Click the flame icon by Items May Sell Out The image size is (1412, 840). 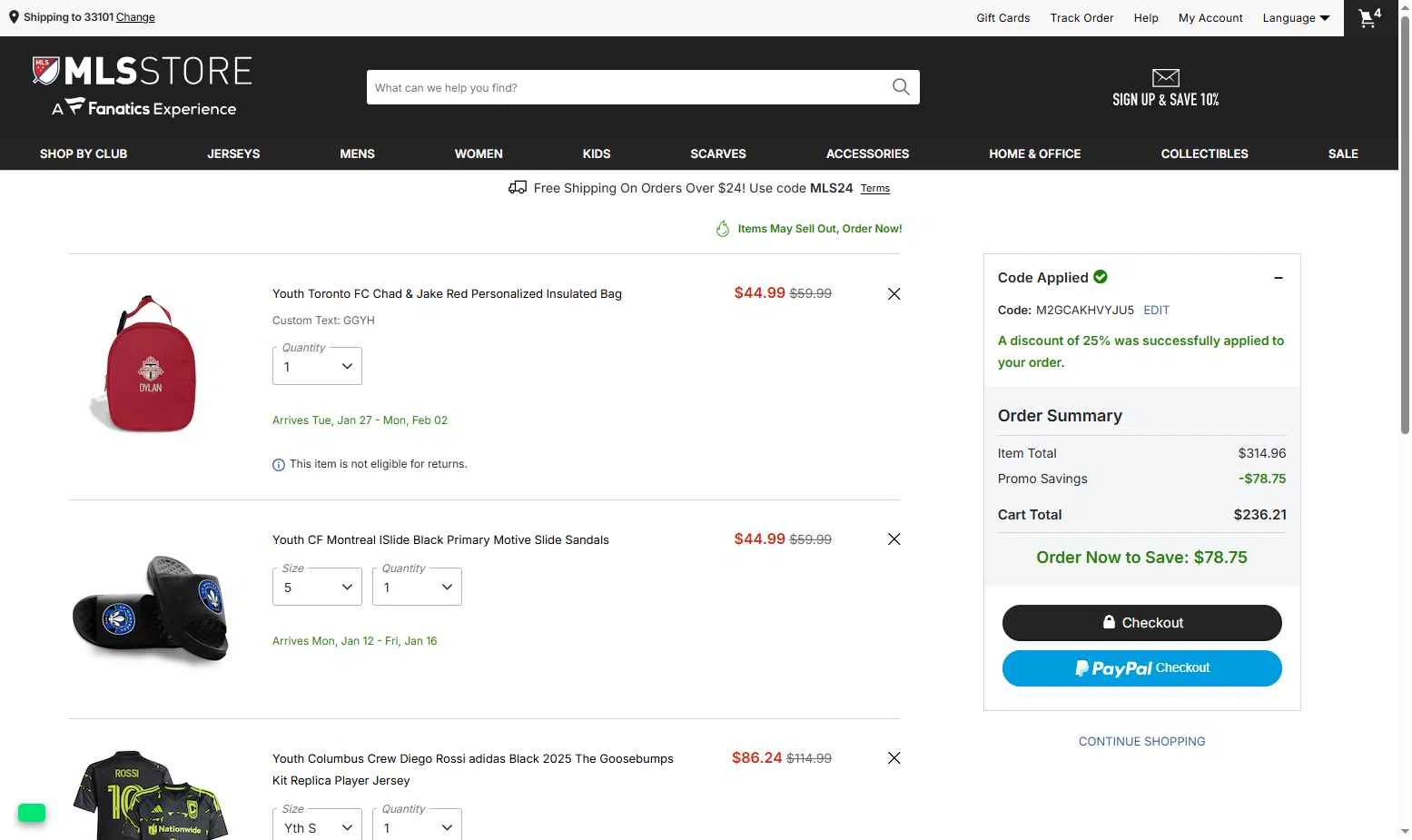coord(723,229)
